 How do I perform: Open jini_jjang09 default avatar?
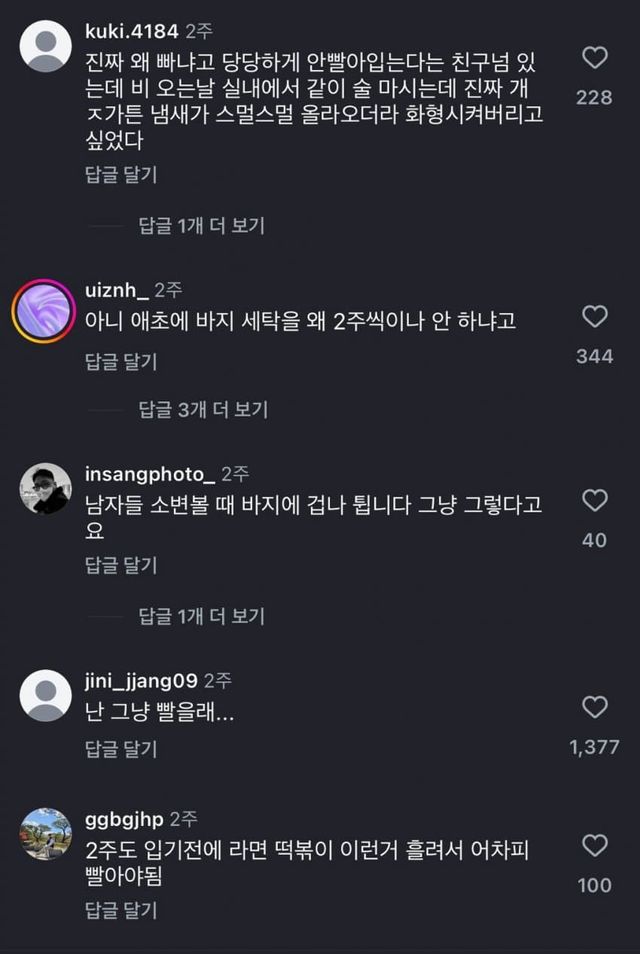pyautogui.click(x=46, y=696)
